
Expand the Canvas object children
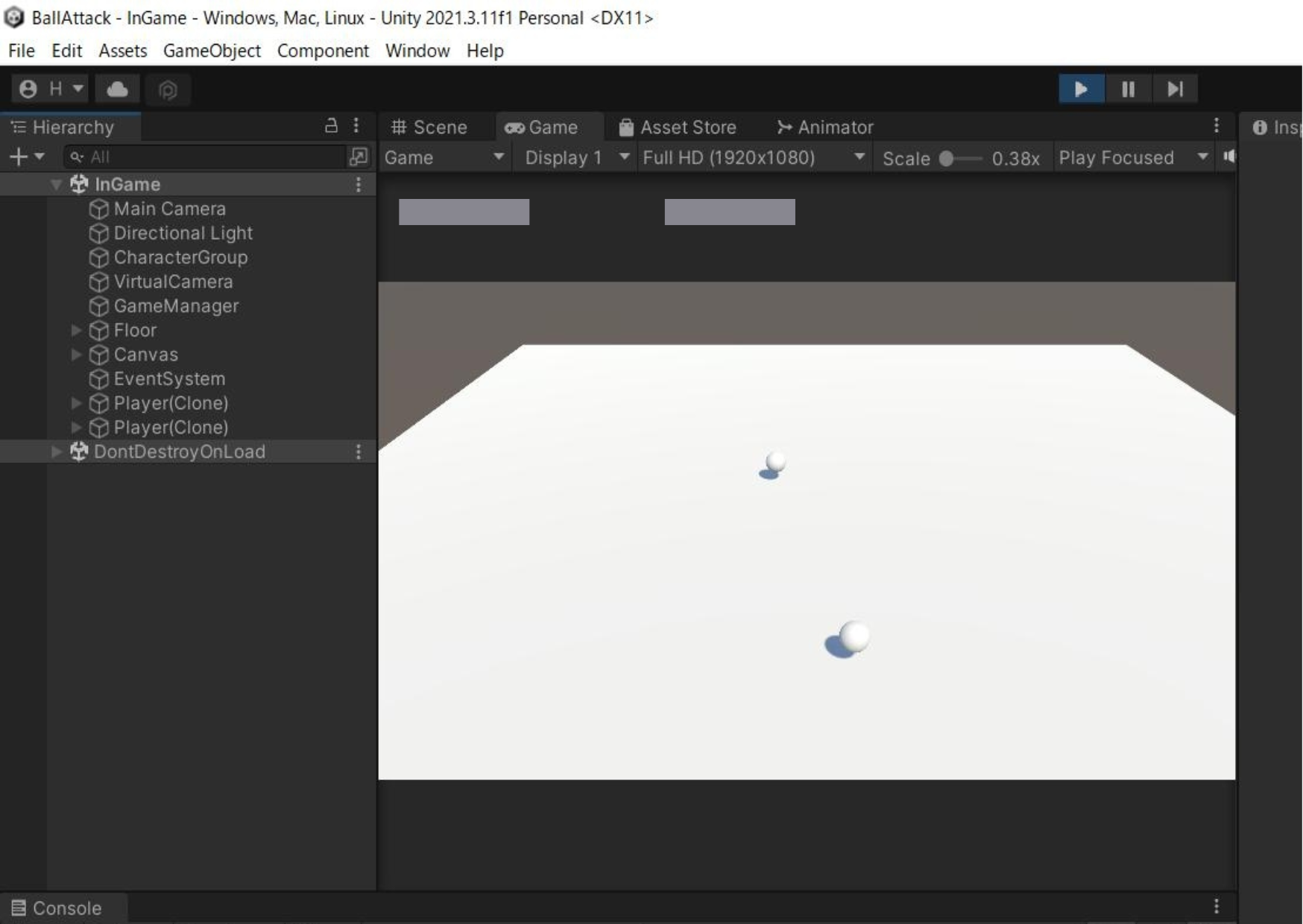tap(76, 355)
